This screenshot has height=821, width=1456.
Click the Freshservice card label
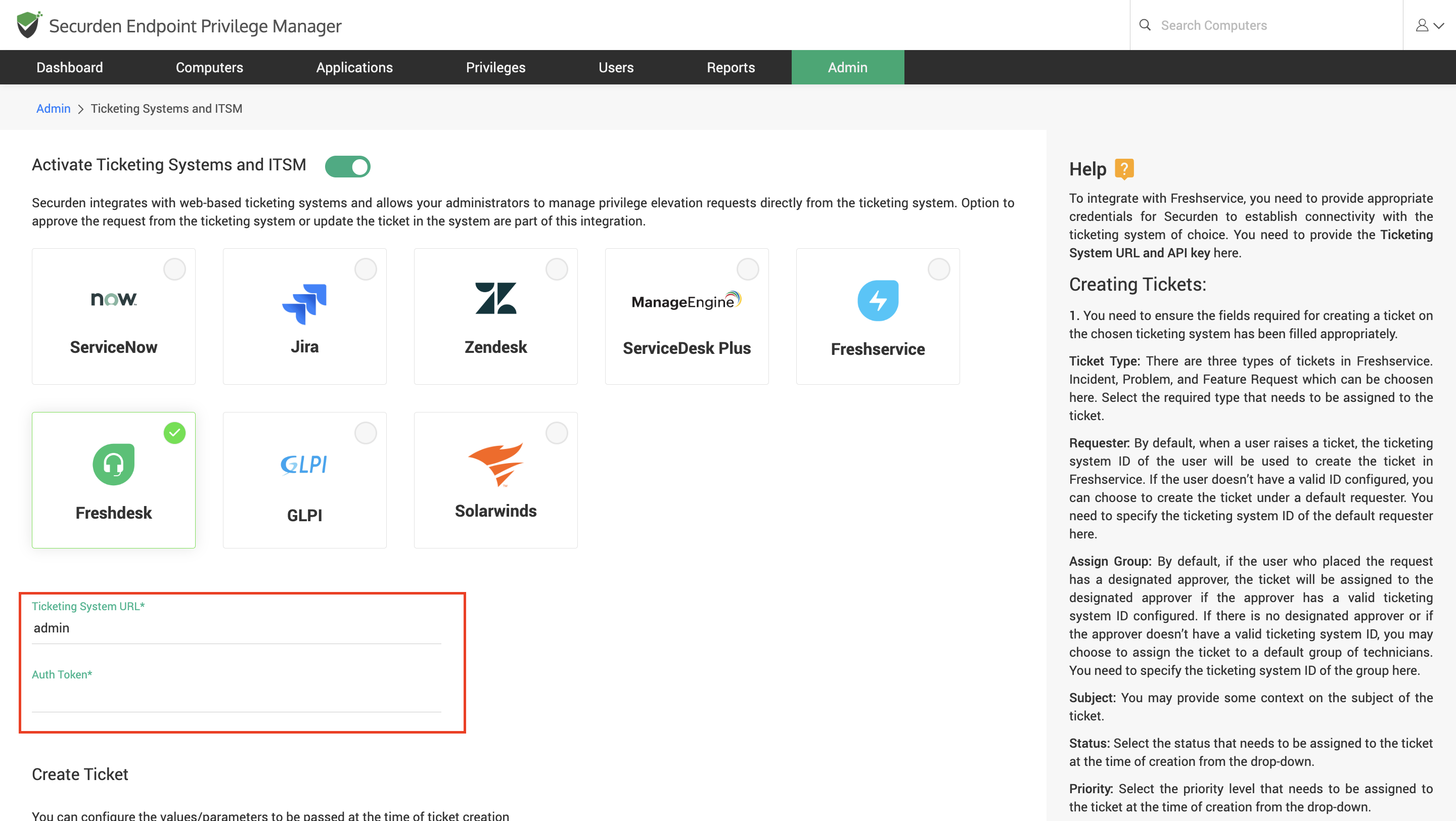(878, 349)
